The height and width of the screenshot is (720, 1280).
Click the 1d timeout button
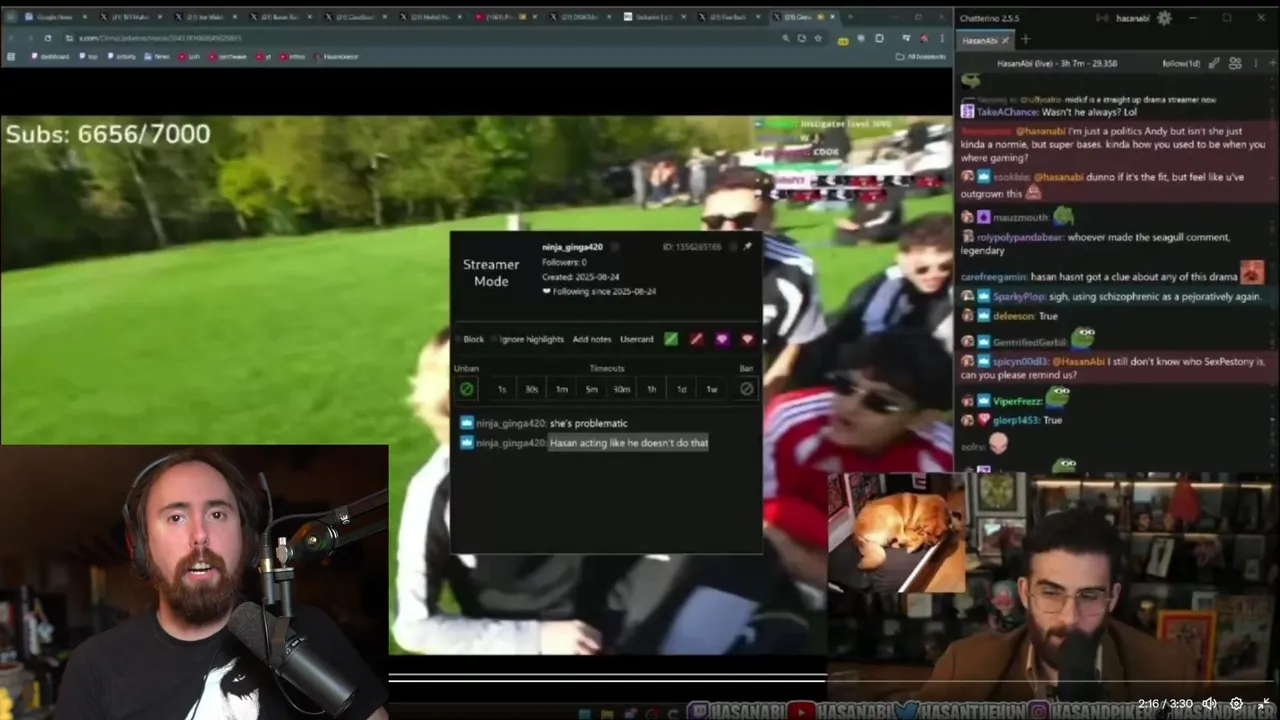coord(682,389)
